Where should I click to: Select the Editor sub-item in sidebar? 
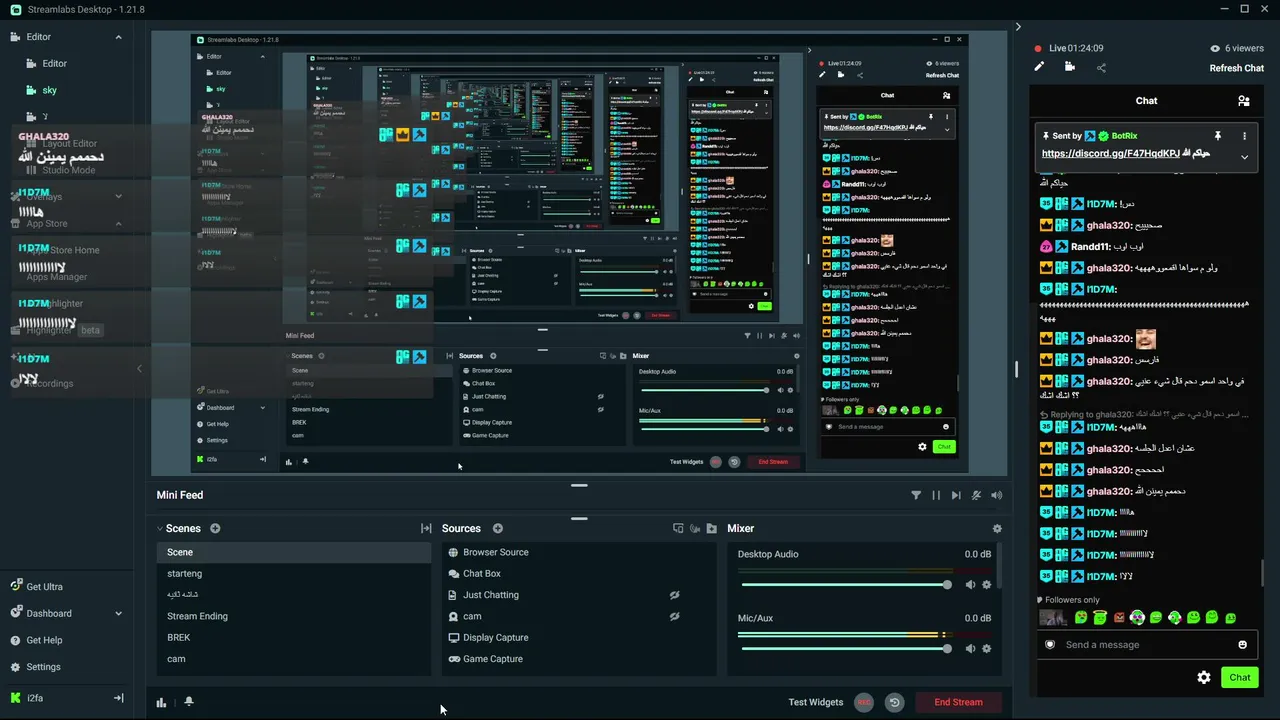54,63
